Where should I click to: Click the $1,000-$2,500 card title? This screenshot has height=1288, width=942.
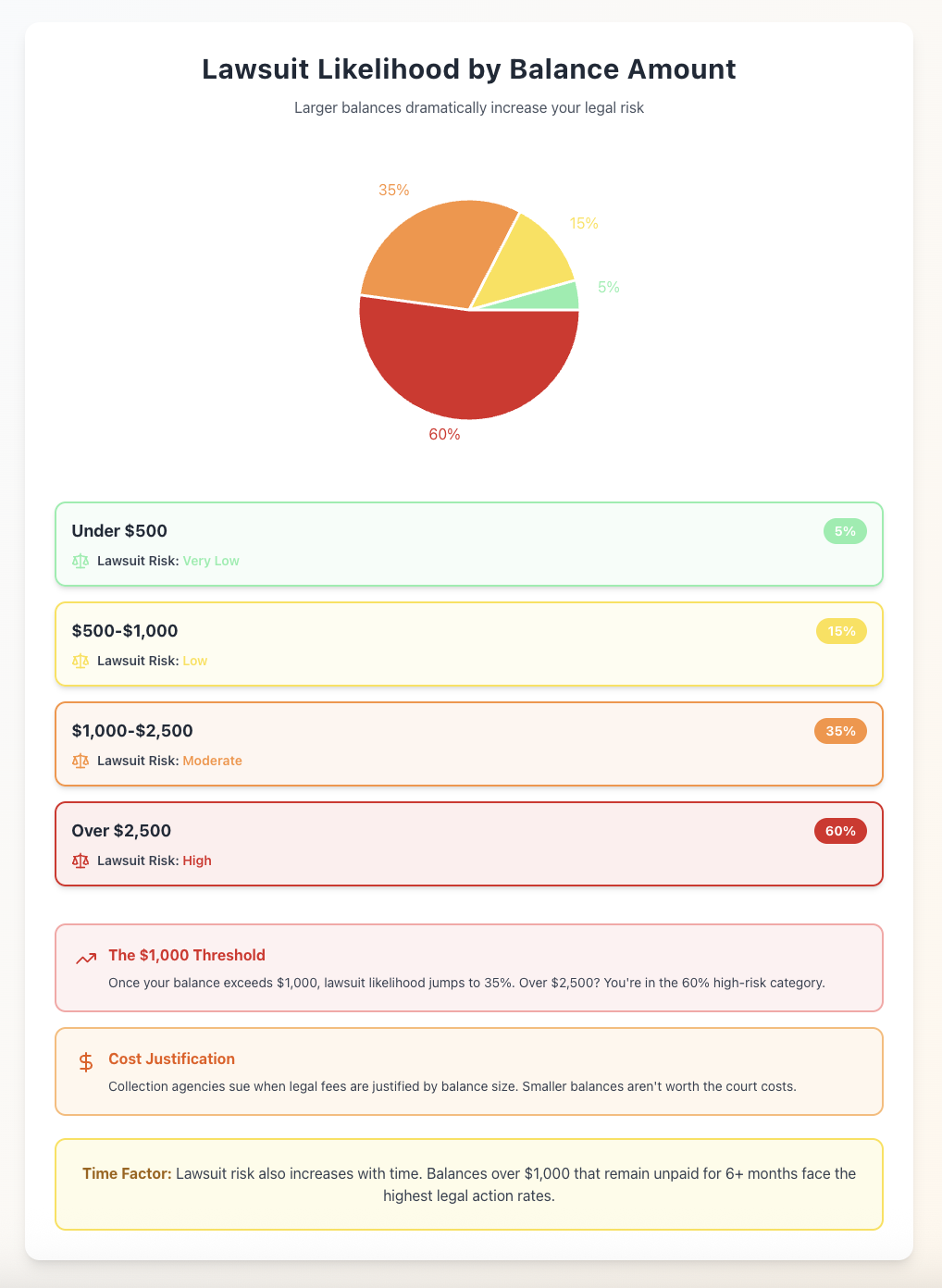click(132, 731)
